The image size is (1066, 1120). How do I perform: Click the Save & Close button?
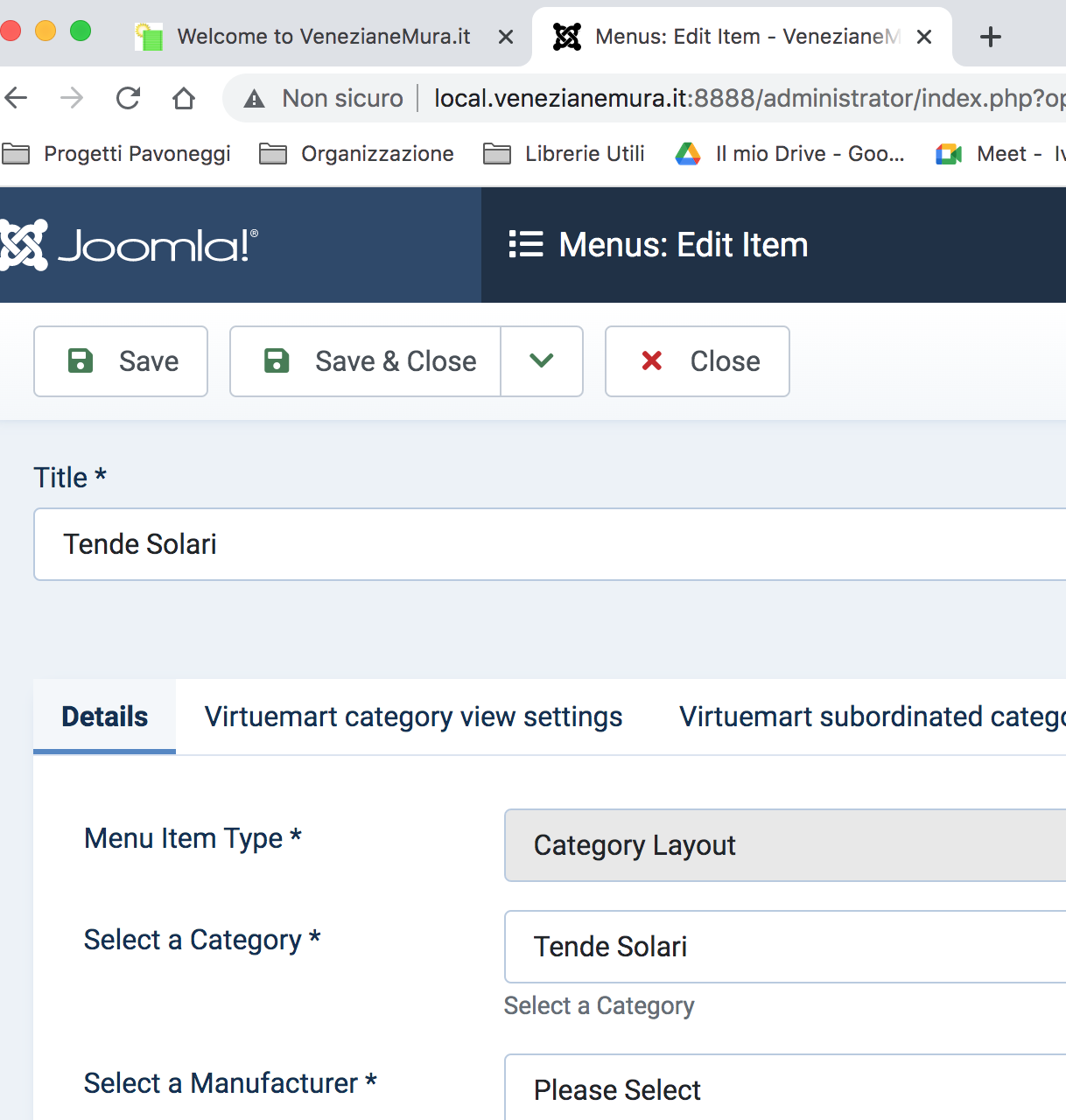[365, 361]
